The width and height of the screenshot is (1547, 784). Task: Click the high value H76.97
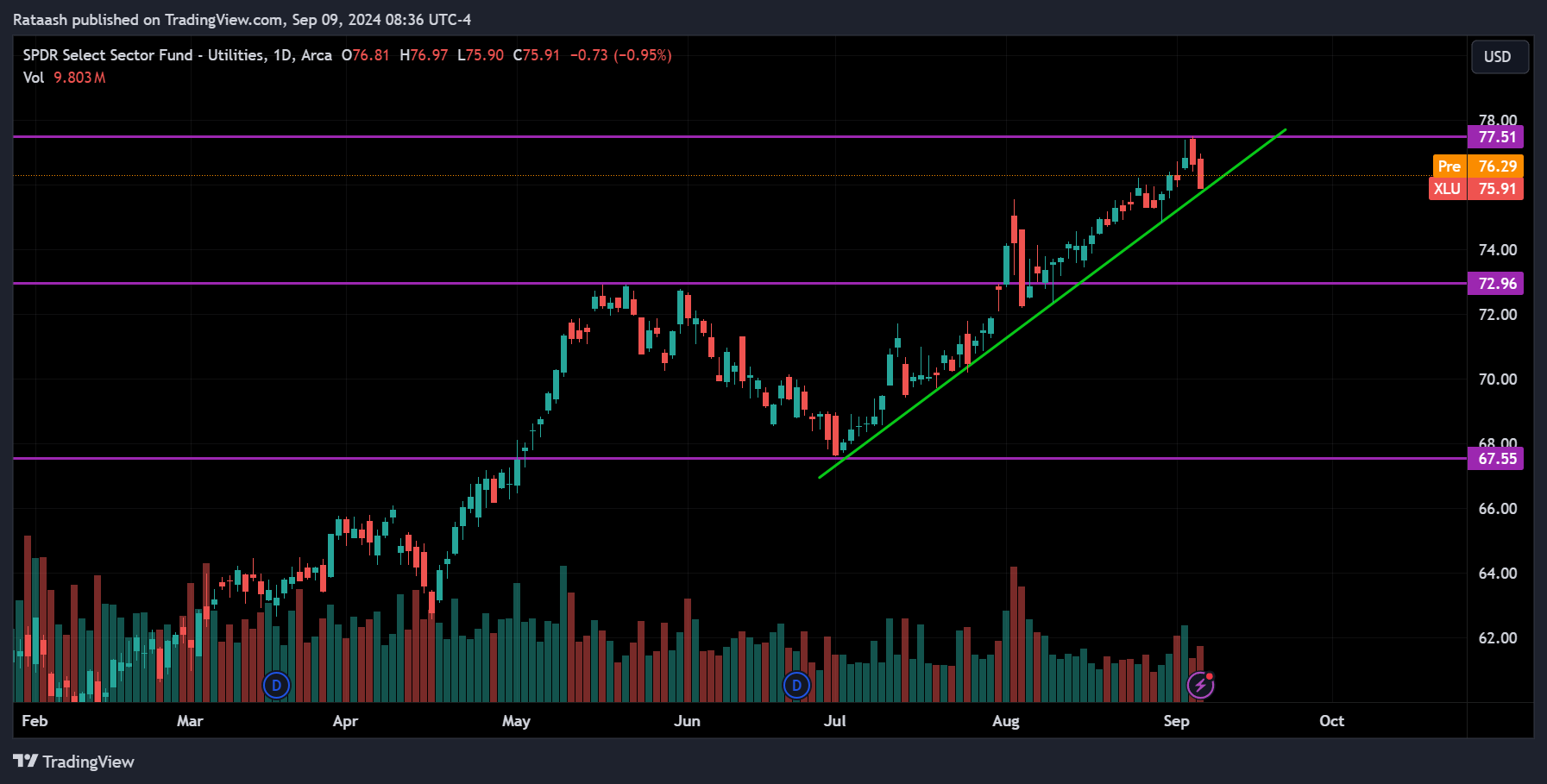coord(424,55)
